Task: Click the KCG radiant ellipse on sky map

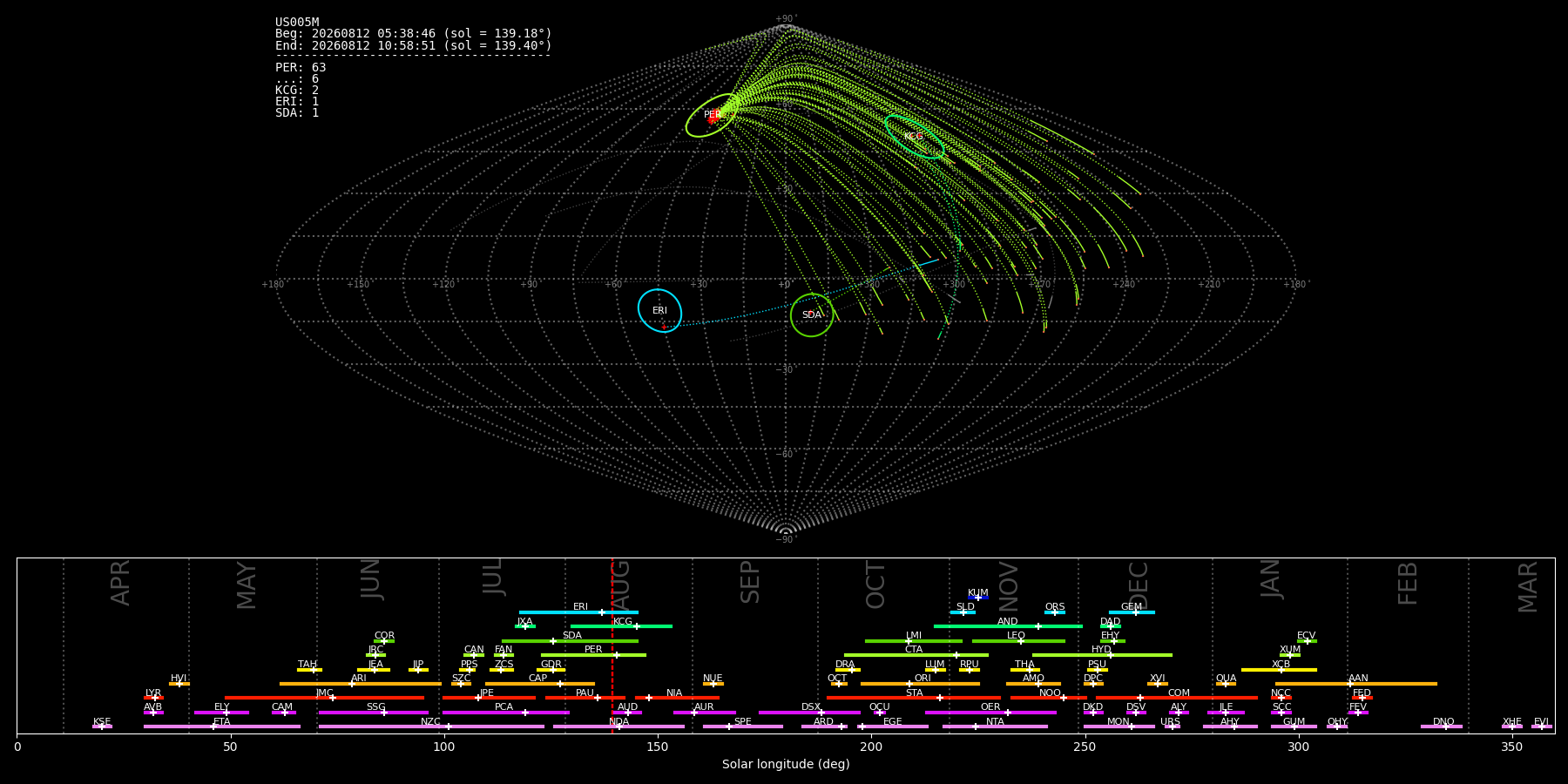Action: (914, 136)
